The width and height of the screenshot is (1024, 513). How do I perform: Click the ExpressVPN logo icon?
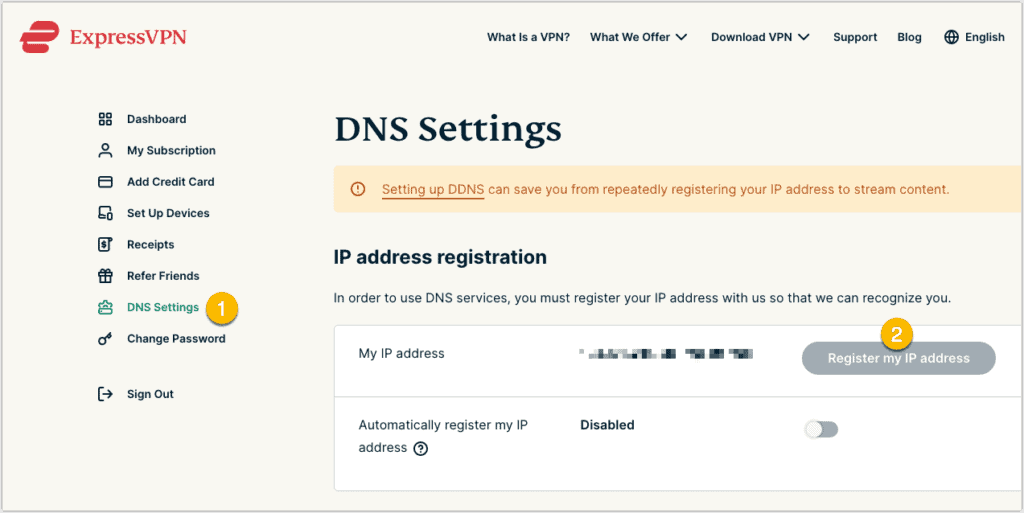click(40, 38)
